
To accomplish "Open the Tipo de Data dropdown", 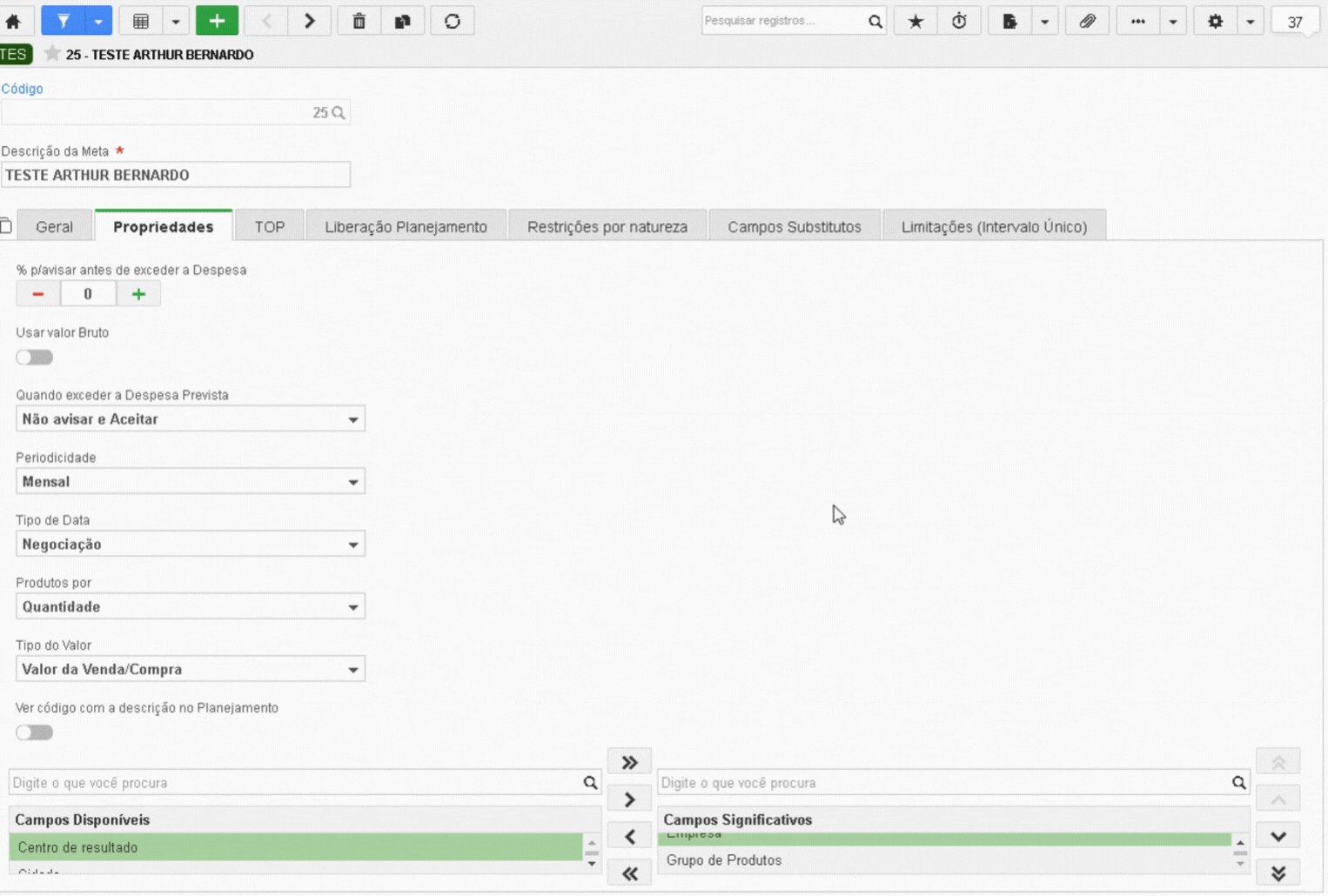I will [191, 545].
